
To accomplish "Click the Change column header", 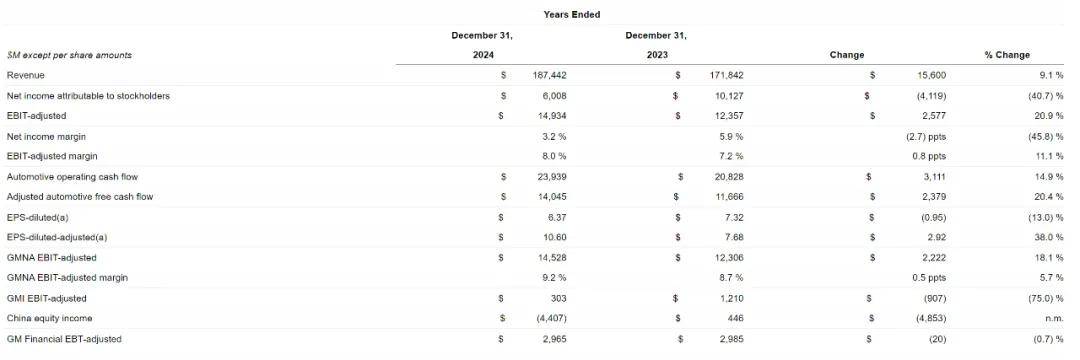I will pyautogui.click(x=847, y=55).
